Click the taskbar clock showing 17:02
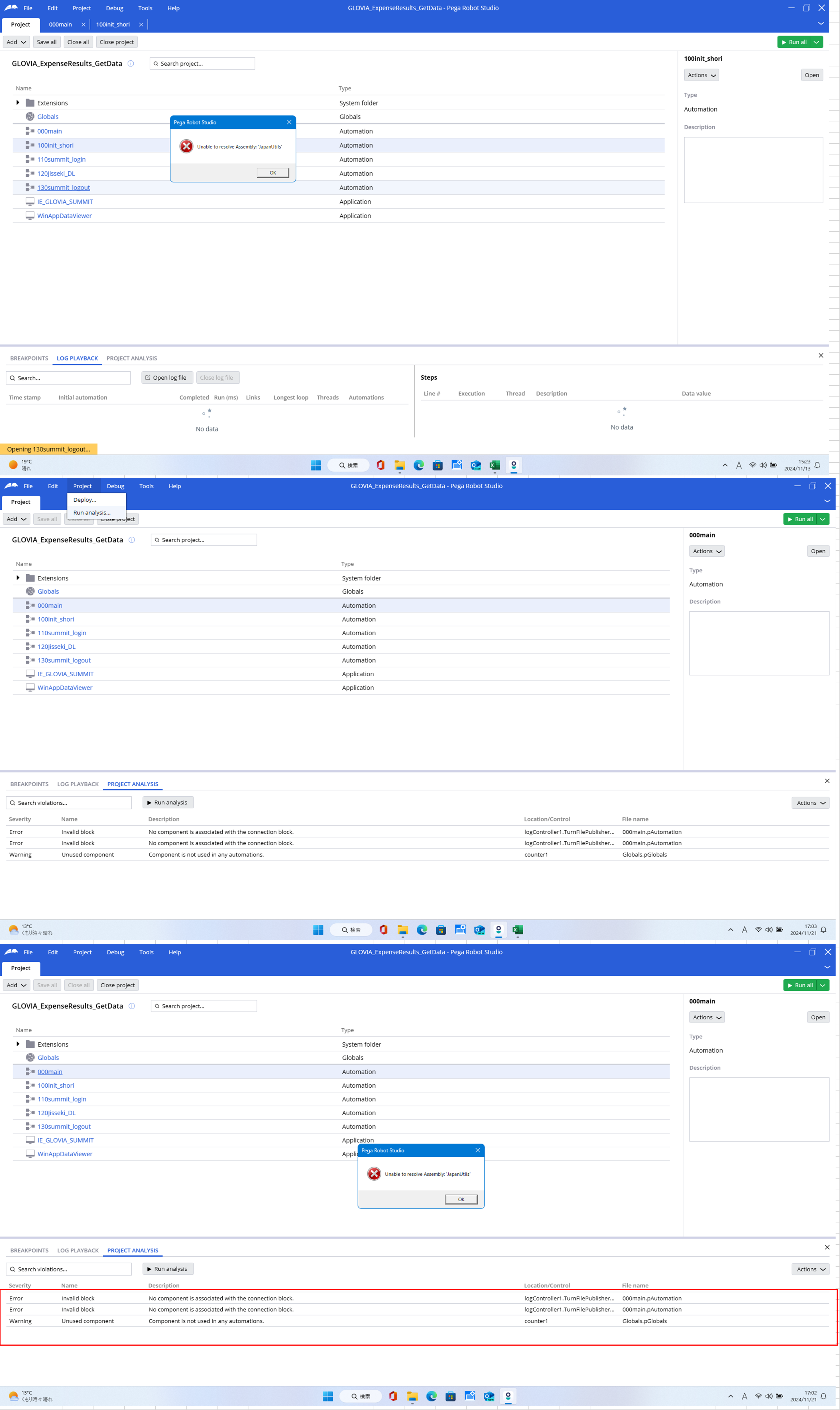Screen dimensions: 840x1410 pyautogui.click(x=803, y=1396)
